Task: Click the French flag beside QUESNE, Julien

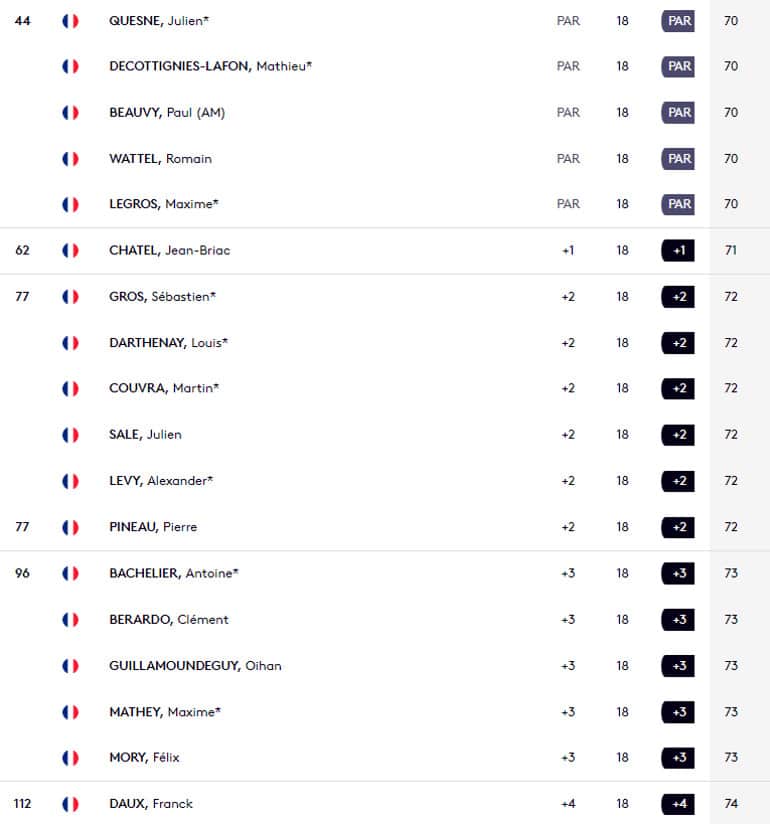Action: (x=70, y=21)
